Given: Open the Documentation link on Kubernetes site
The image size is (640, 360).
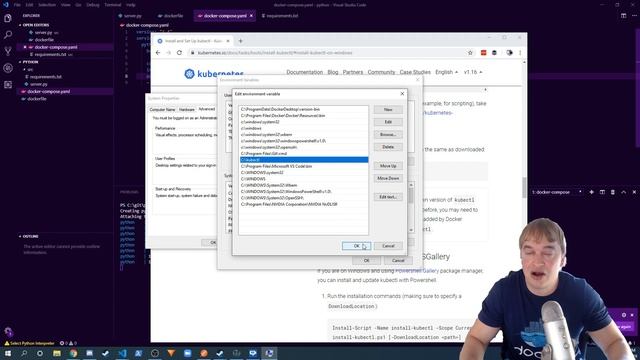Looking at the screenshot, I should [x=304, y=72].
